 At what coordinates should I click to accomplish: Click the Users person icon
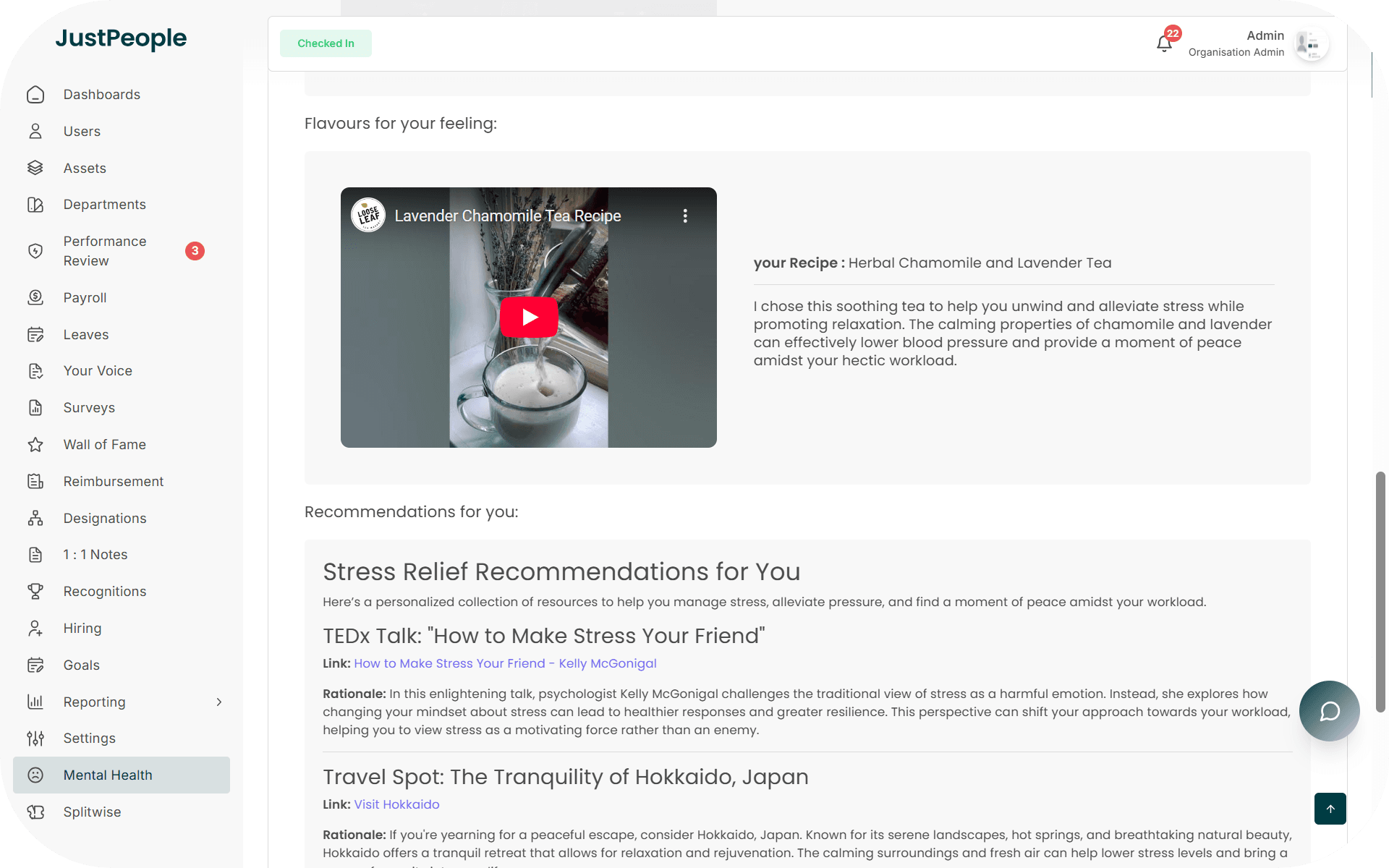click(x=35, y=131)
